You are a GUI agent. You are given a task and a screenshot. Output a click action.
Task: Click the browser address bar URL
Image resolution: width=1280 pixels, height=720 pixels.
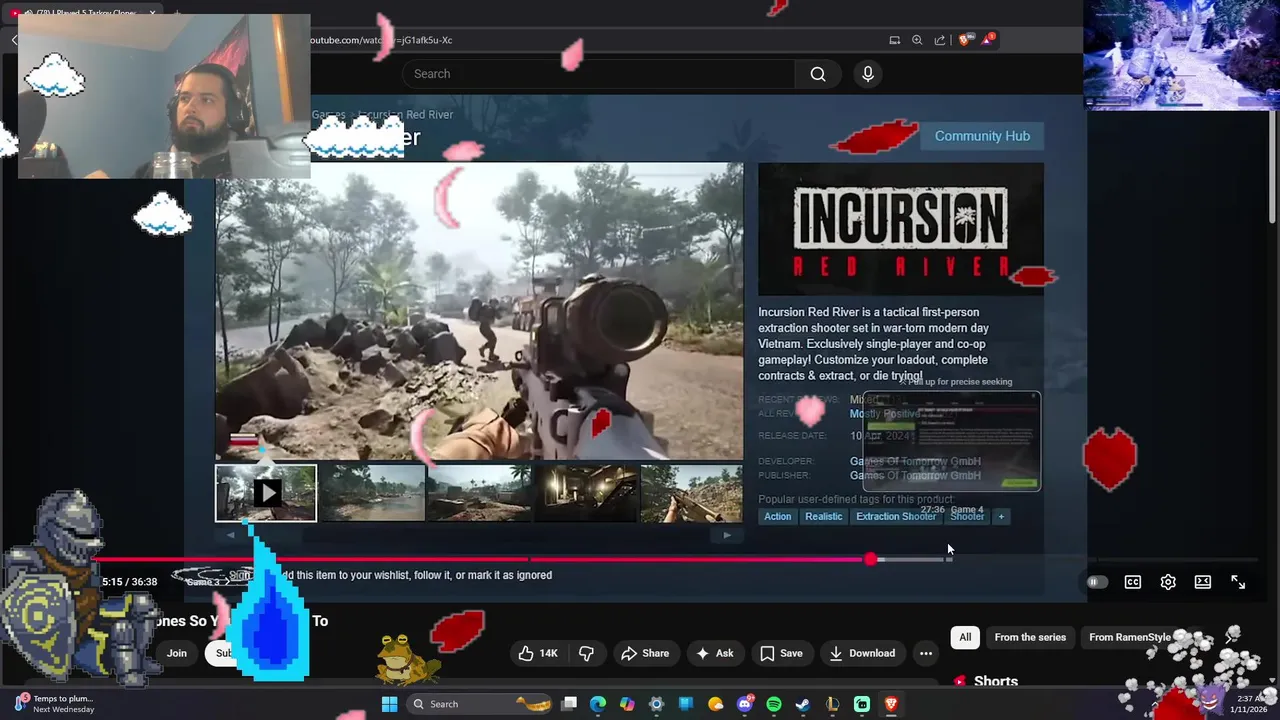(x=382, y=40)
